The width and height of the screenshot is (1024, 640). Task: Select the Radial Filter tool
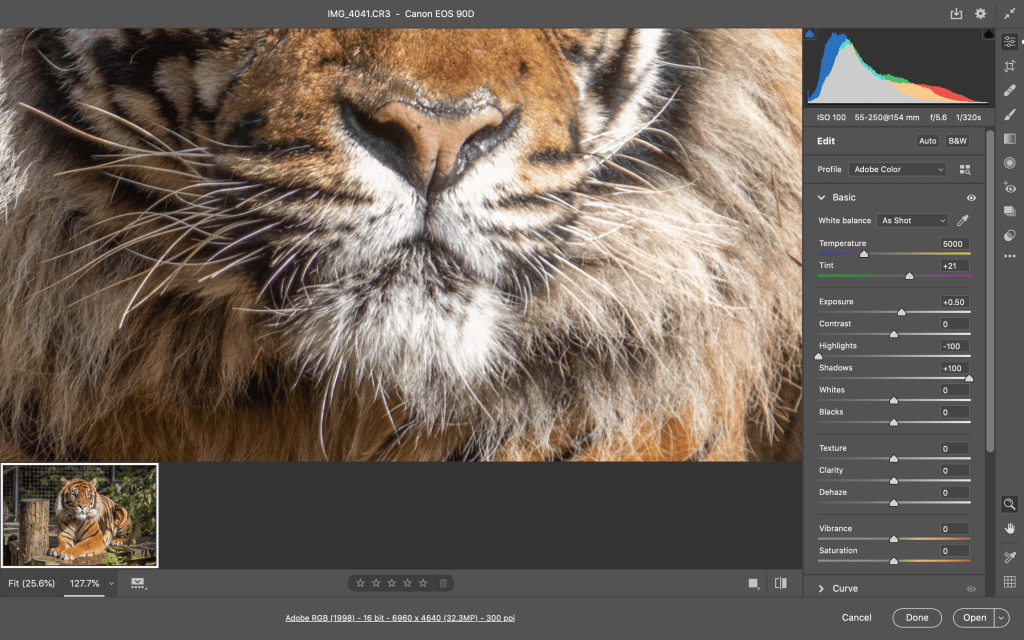coord(1010,162)
